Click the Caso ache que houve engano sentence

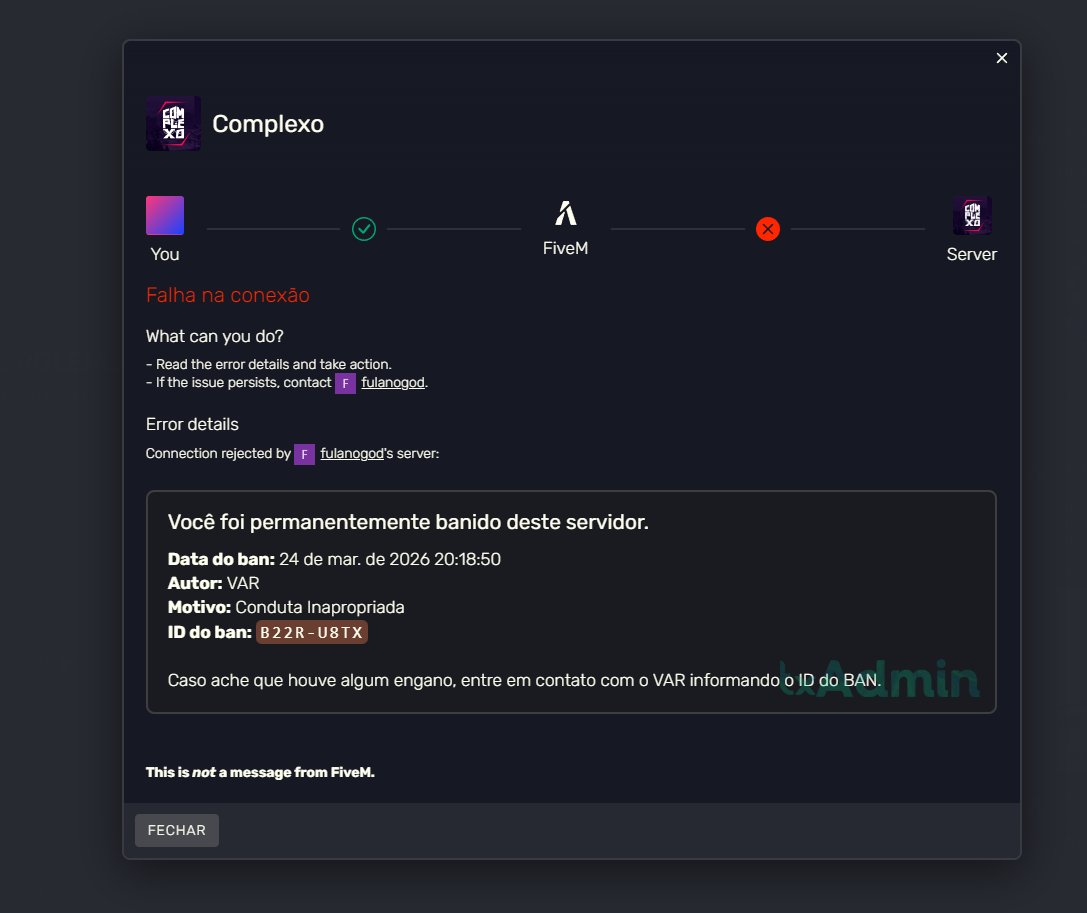tap(524, 680)
